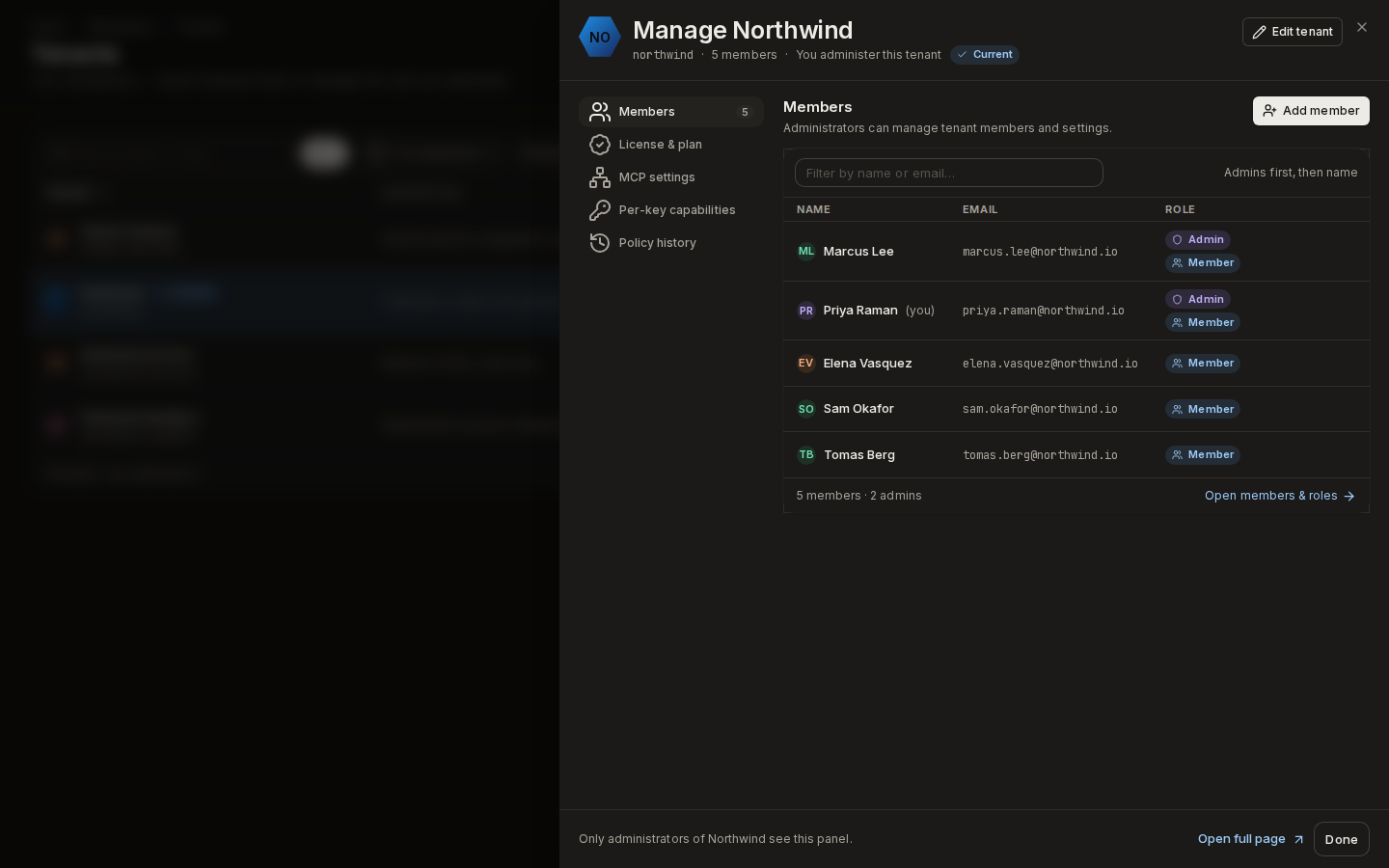Click the ROLE column header
Viewport: 1389px width, 868px height.
tap(1180, 209)
